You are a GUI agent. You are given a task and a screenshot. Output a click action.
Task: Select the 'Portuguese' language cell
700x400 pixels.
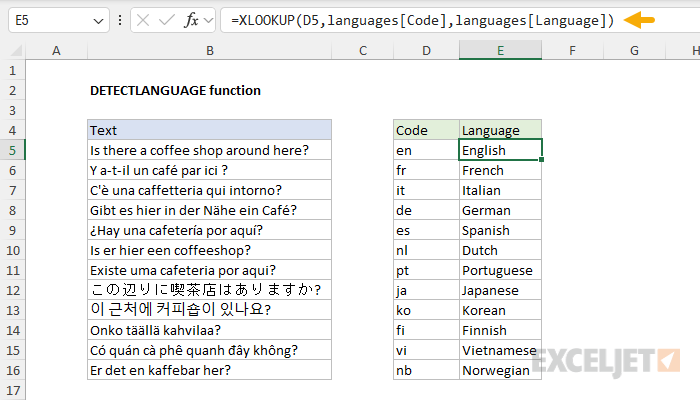pos(500,270)
